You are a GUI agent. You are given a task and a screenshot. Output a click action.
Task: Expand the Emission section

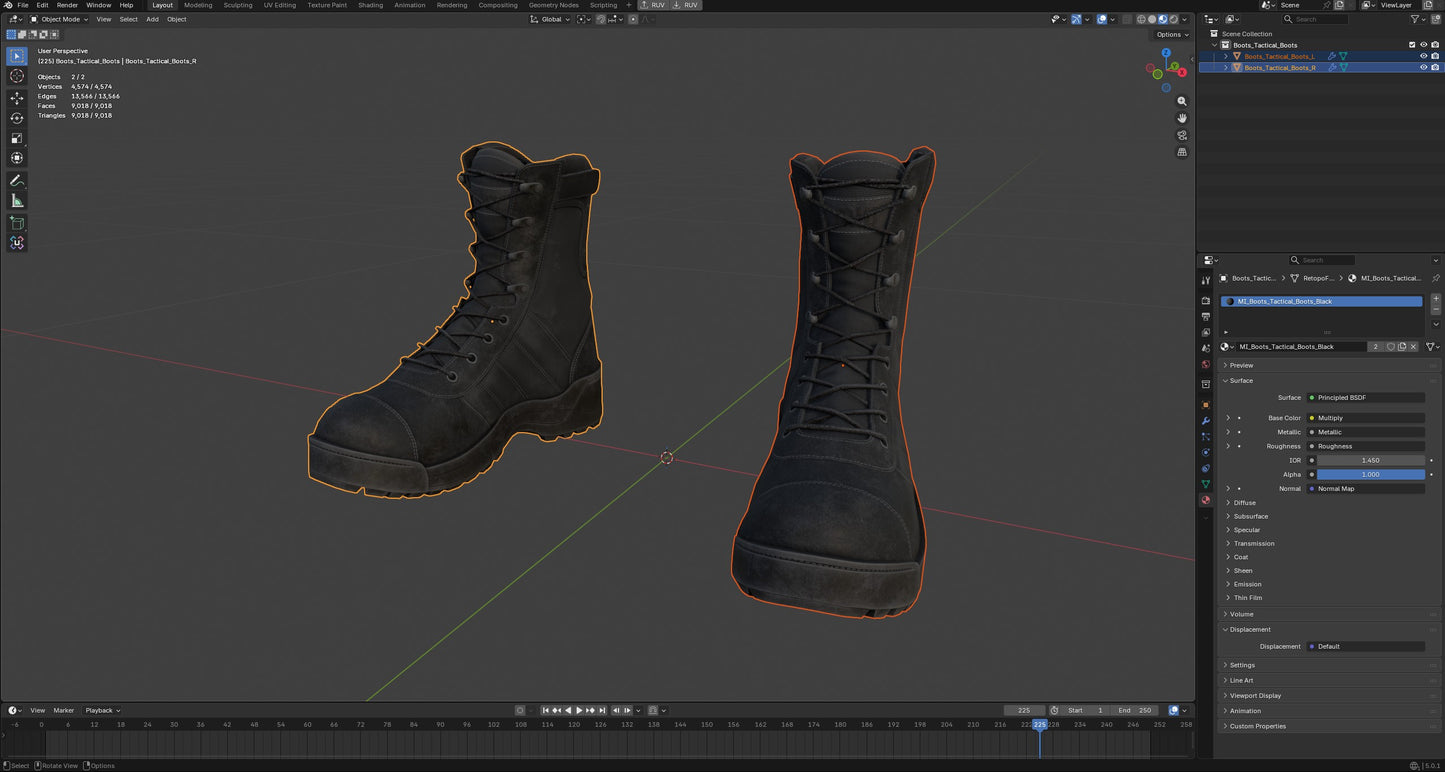tap(1247, 584)
